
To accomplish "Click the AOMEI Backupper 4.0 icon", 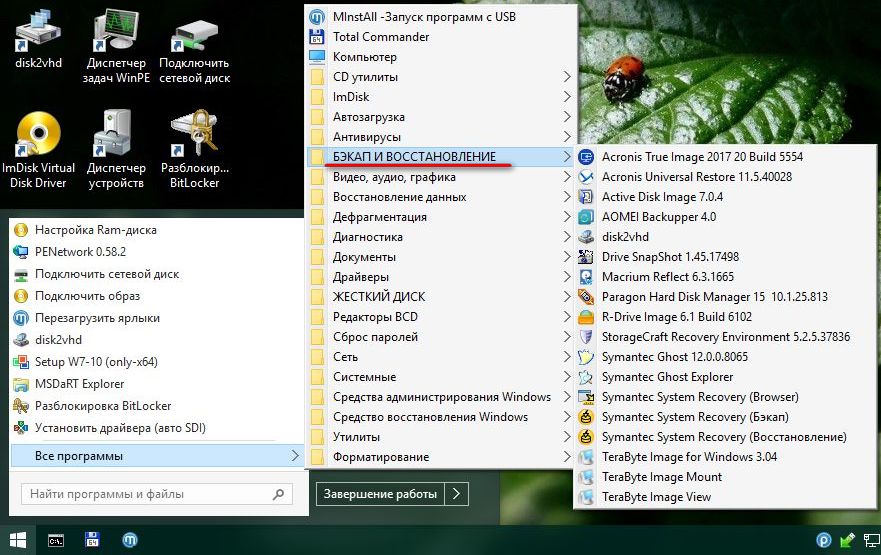I will tap(586, 217).
